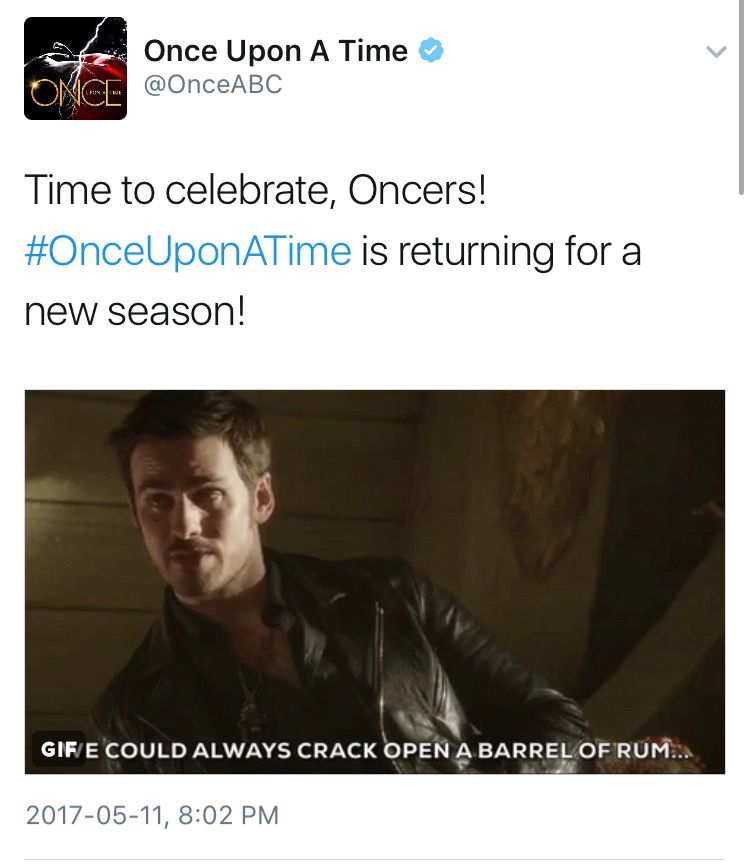750x866 pixels.
Task: Click the 'new season!' text line
Action: coord(135,311)
